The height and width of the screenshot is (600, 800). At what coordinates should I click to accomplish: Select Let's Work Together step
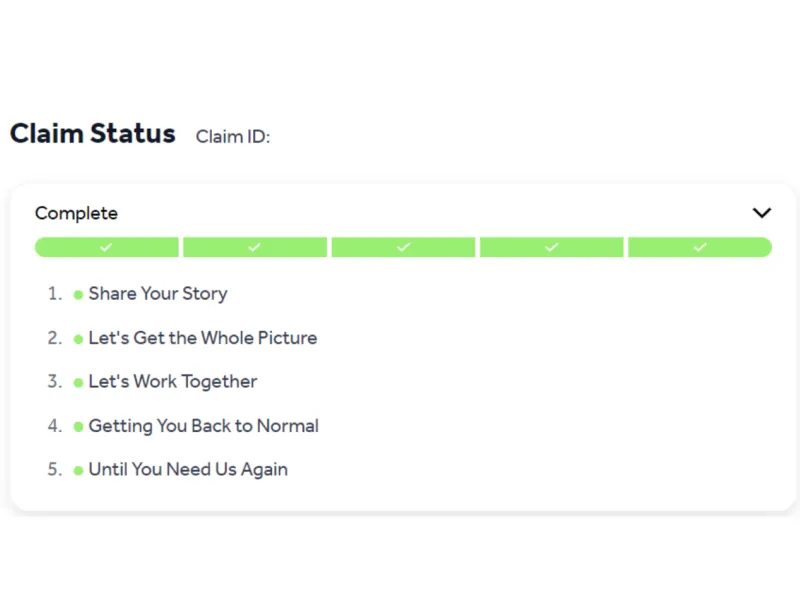pyautogui.click(x=172, y=382)
